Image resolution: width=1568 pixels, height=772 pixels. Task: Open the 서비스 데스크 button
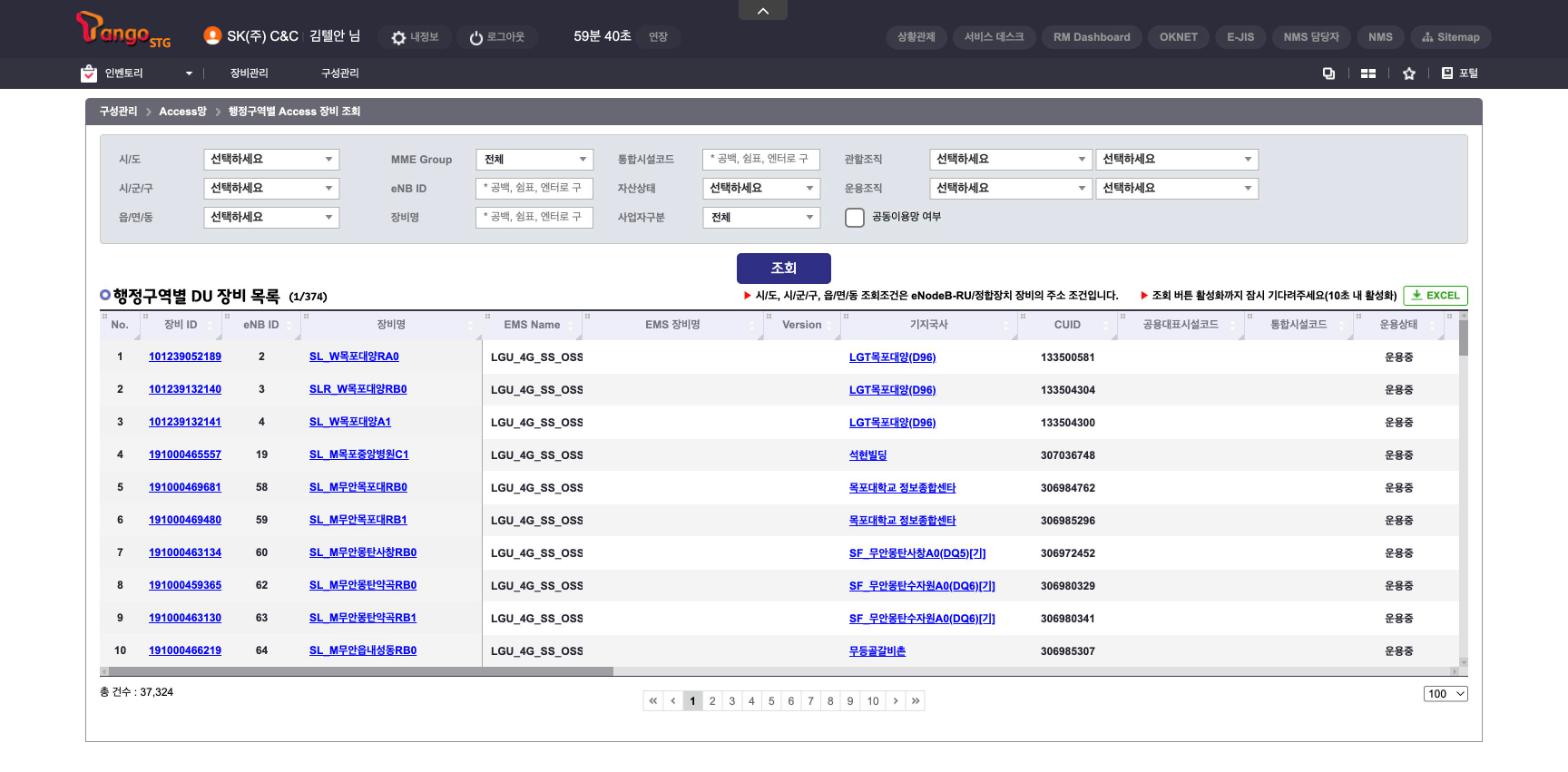click(x=994, y=37)
